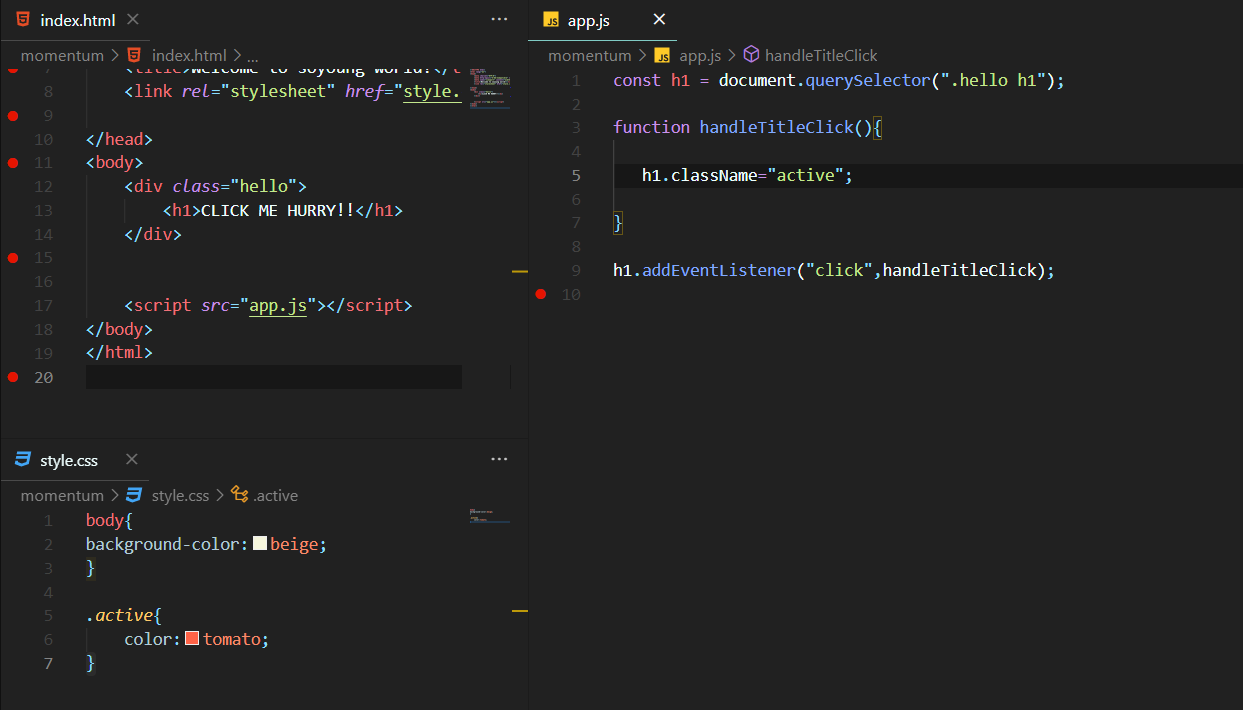Click momentum breadcrumb in app.js editor
This screenshot has height=710, width=1243.
point(589,55)
